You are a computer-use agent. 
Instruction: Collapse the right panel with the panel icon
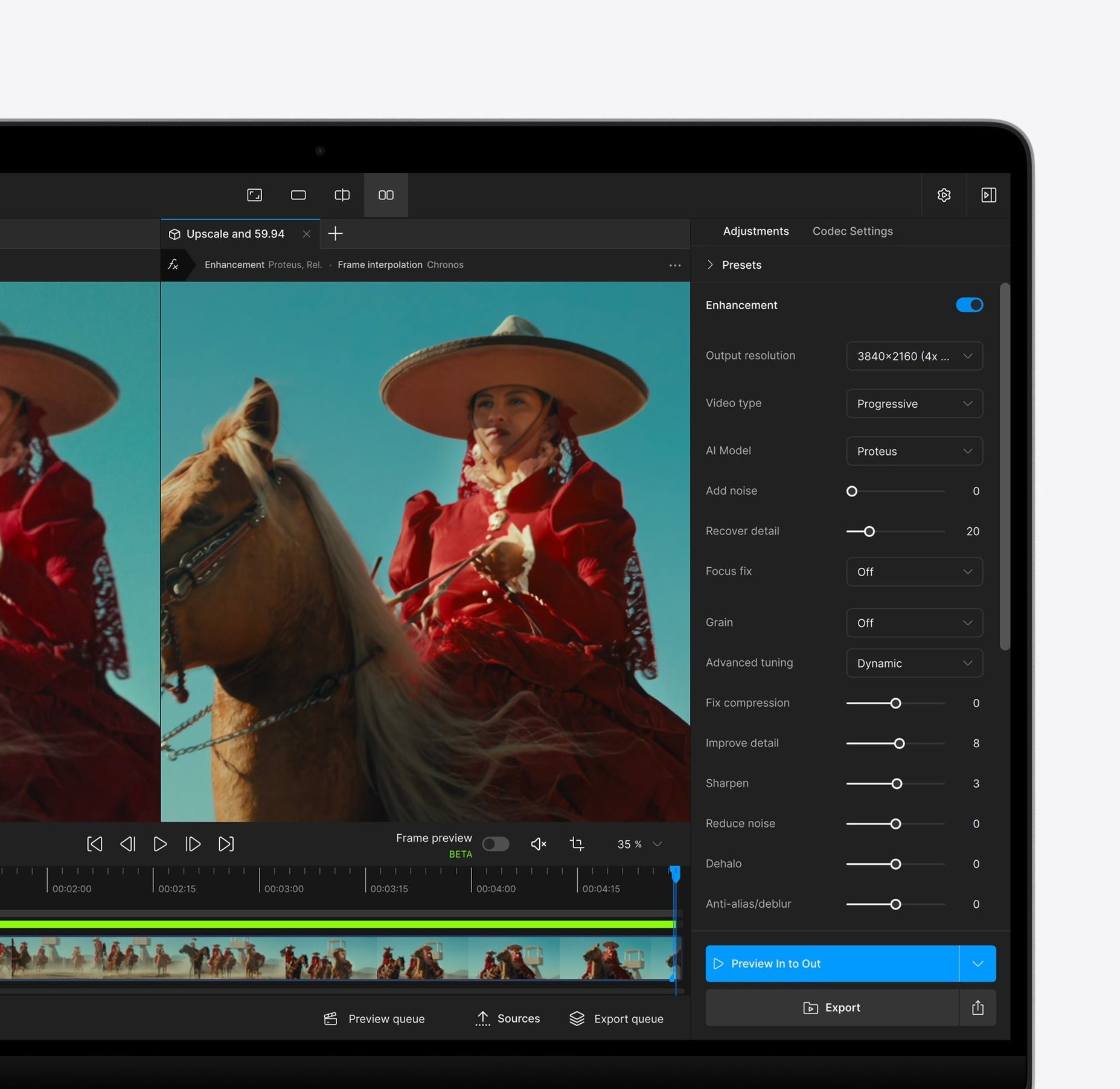pos(989,195)
